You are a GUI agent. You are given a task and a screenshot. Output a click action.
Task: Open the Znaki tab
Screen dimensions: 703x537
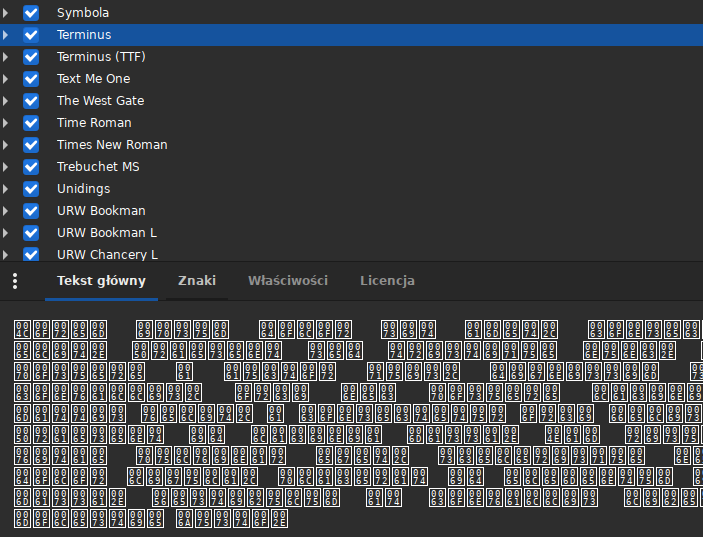click(197, 281)
